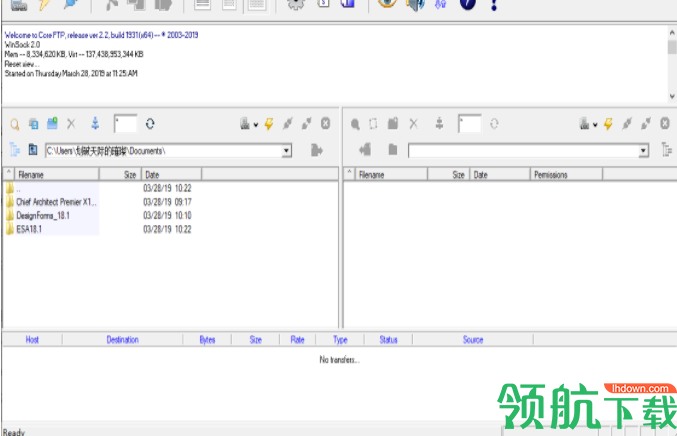The width and height of the screenshot is (677, 436).
Task: Click remote pane lightning quick connect icon
Action: (608, 124)
